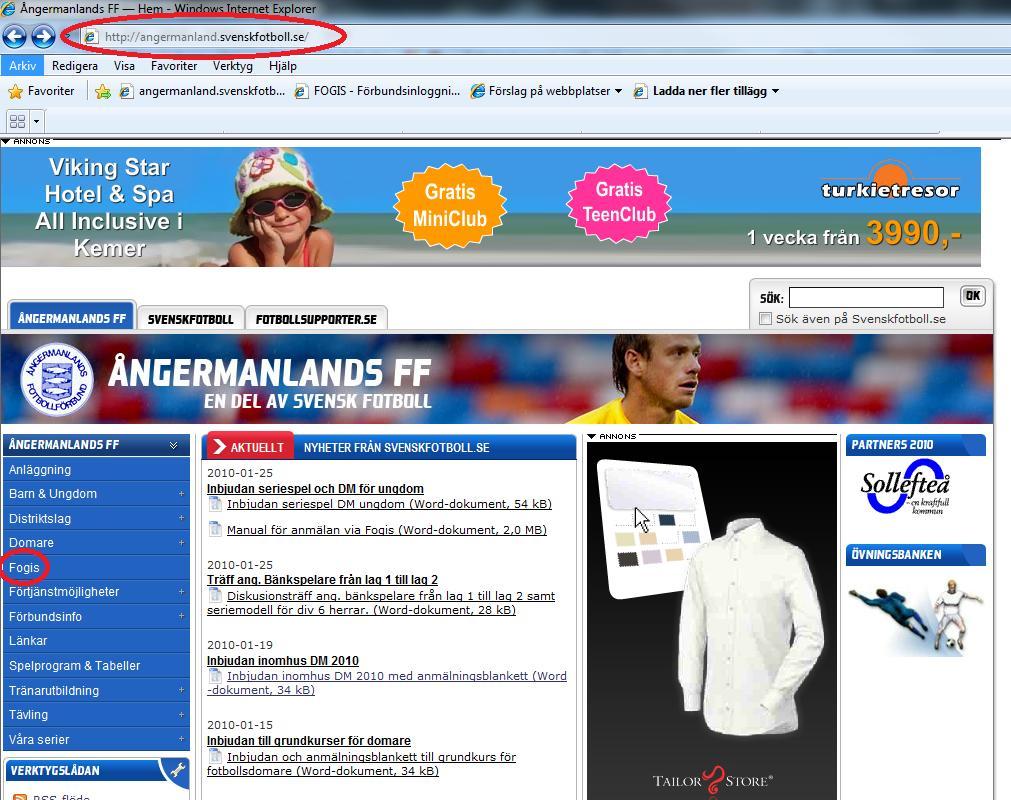Expand Barn & Ungdom plus sign
This screenshot has height=800, width=1011.
[x=181, y=493]
